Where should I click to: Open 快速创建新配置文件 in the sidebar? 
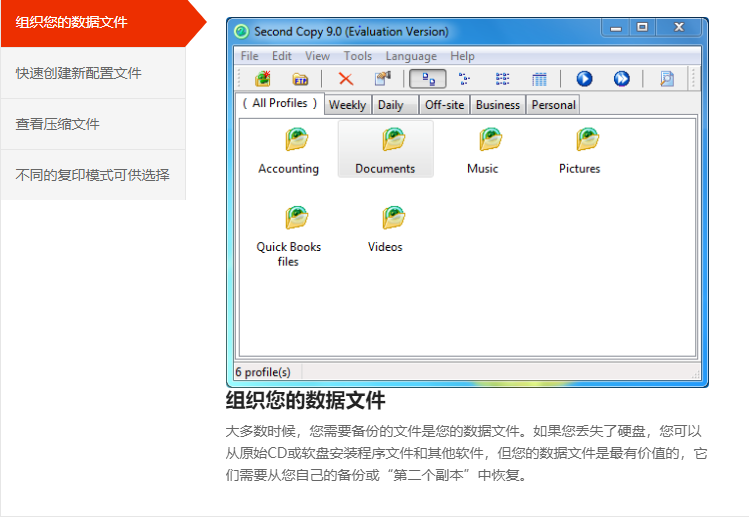point(93,73)
